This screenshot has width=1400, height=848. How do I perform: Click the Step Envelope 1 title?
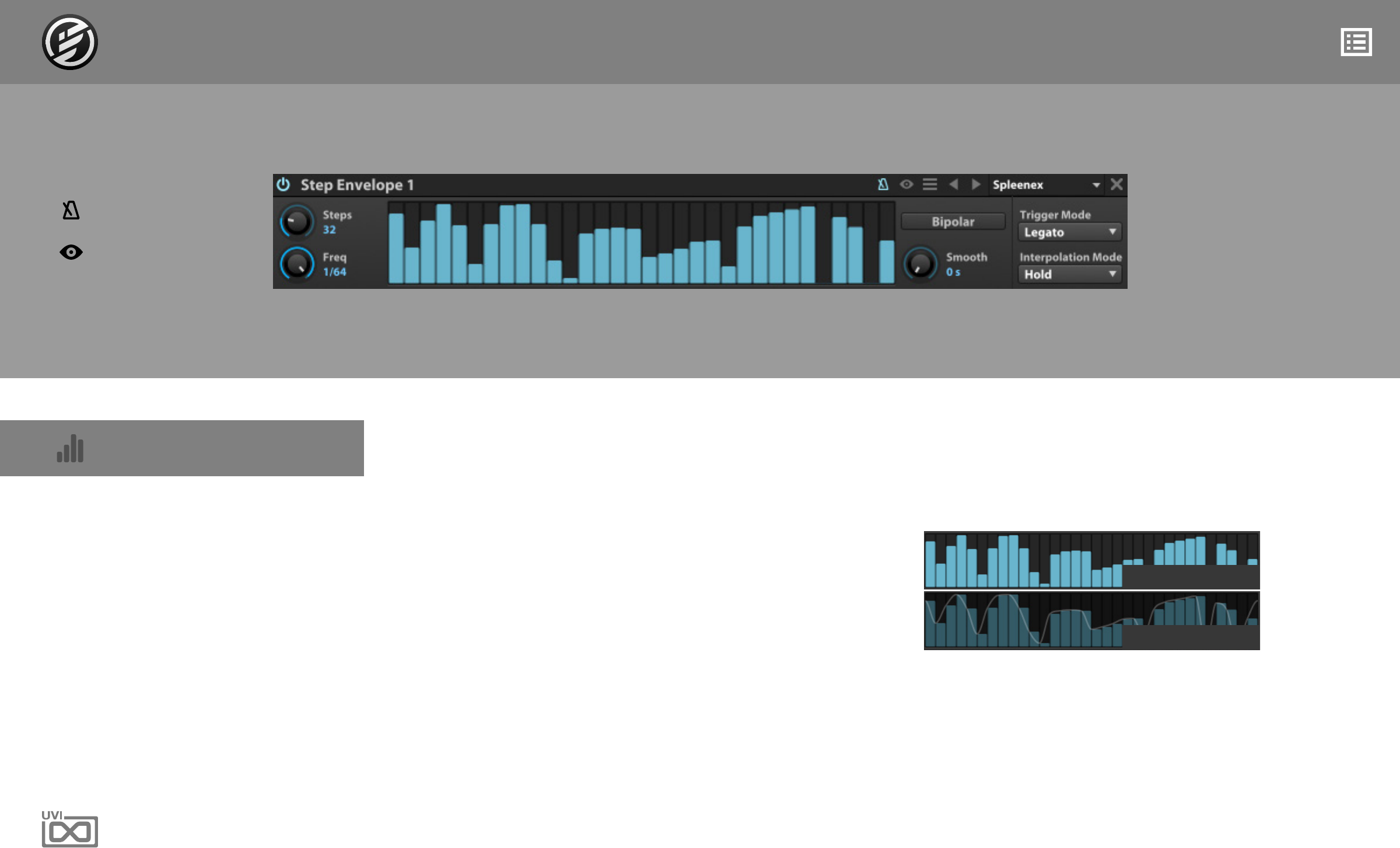[x=357, y=185]
